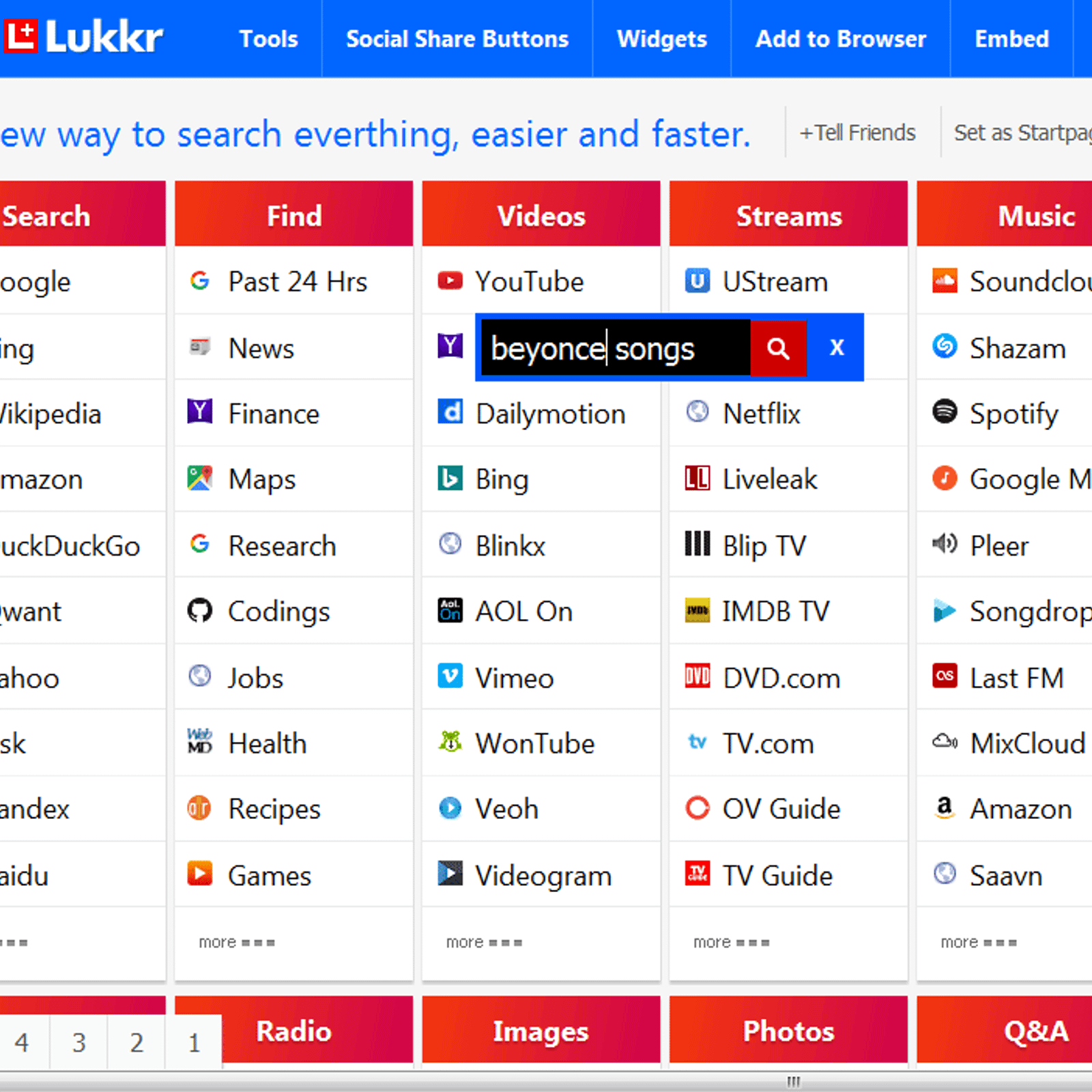Click the Google icon beside Past 24 Hrs
This screenshot has width=1092, height=1092.
pos(199,281)
